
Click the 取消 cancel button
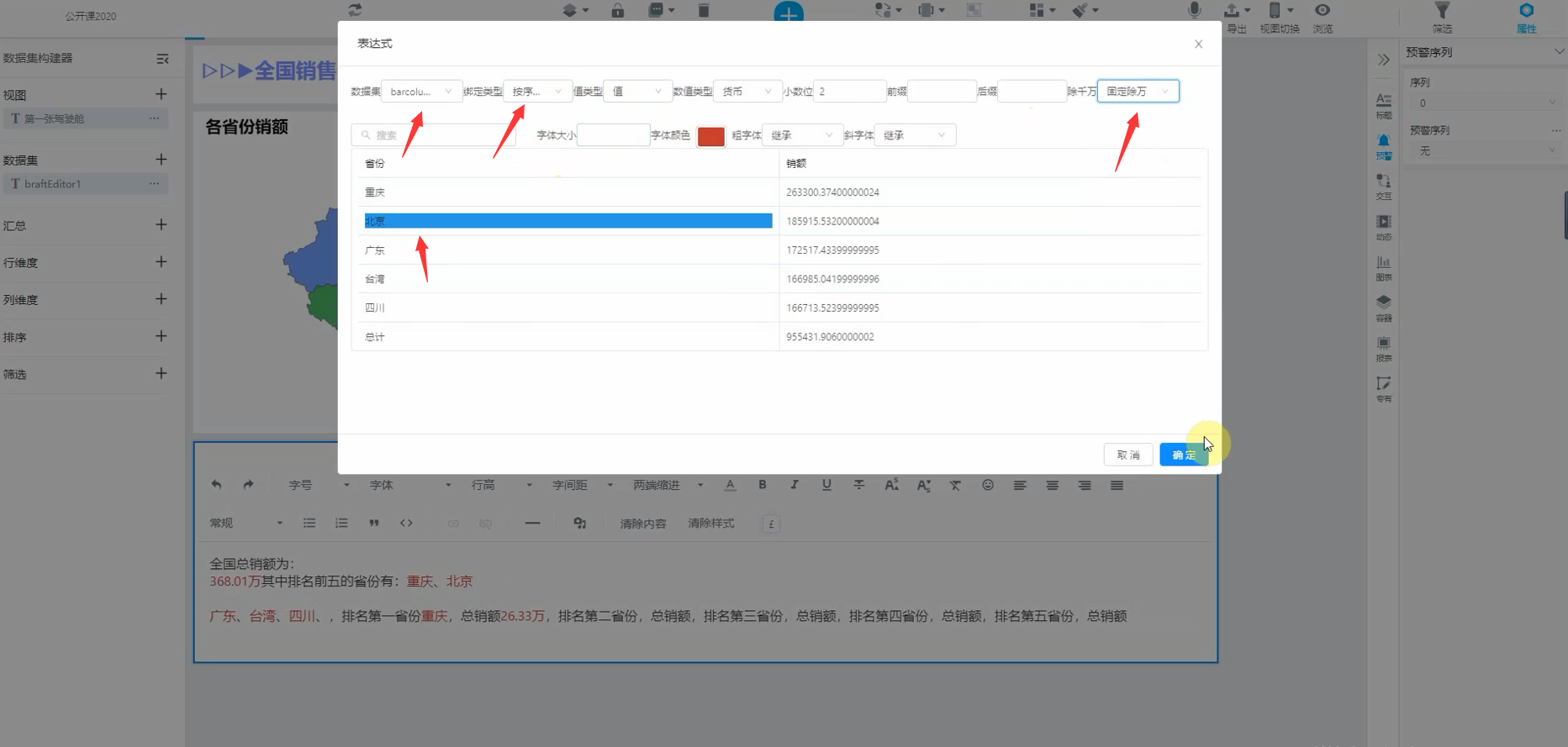pyautogui.click(x=1128, y=455)
